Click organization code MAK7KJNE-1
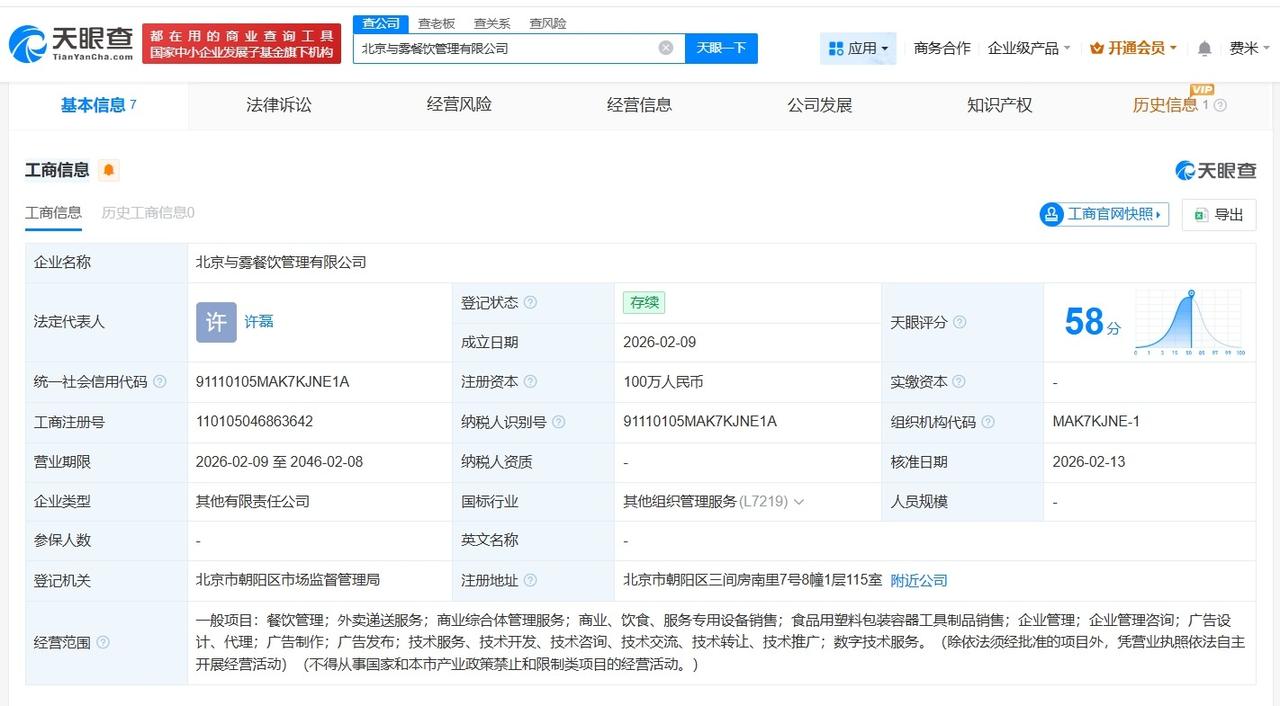Viewport: 1280px width, 706px height. point(1096,422)
